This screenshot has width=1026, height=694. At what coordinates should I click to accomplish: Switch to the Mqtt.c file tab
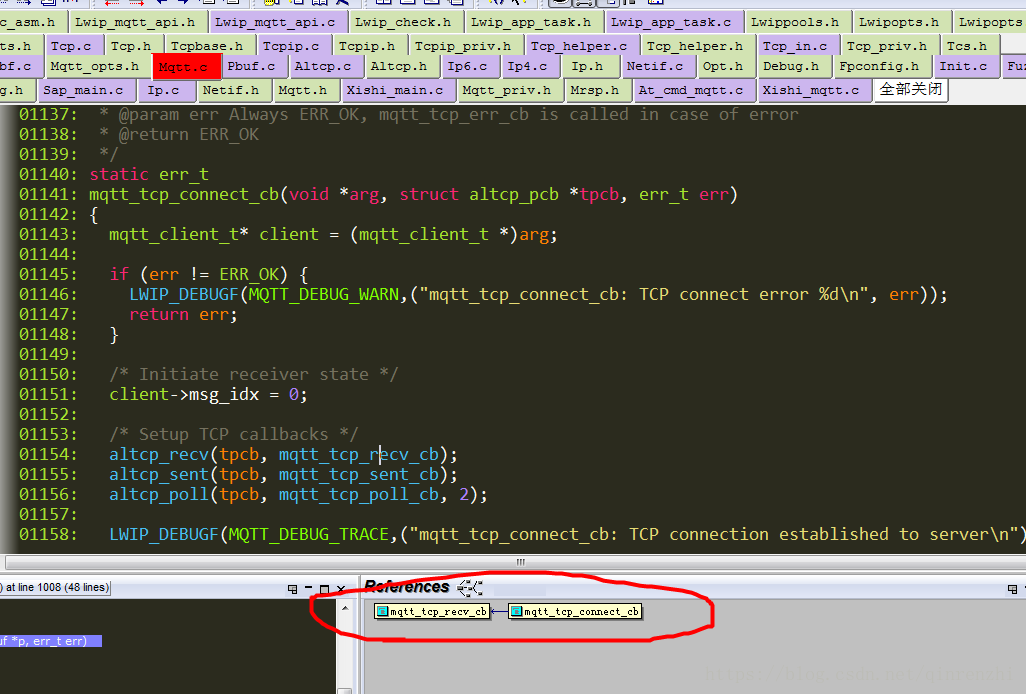(x=186, y=67)
